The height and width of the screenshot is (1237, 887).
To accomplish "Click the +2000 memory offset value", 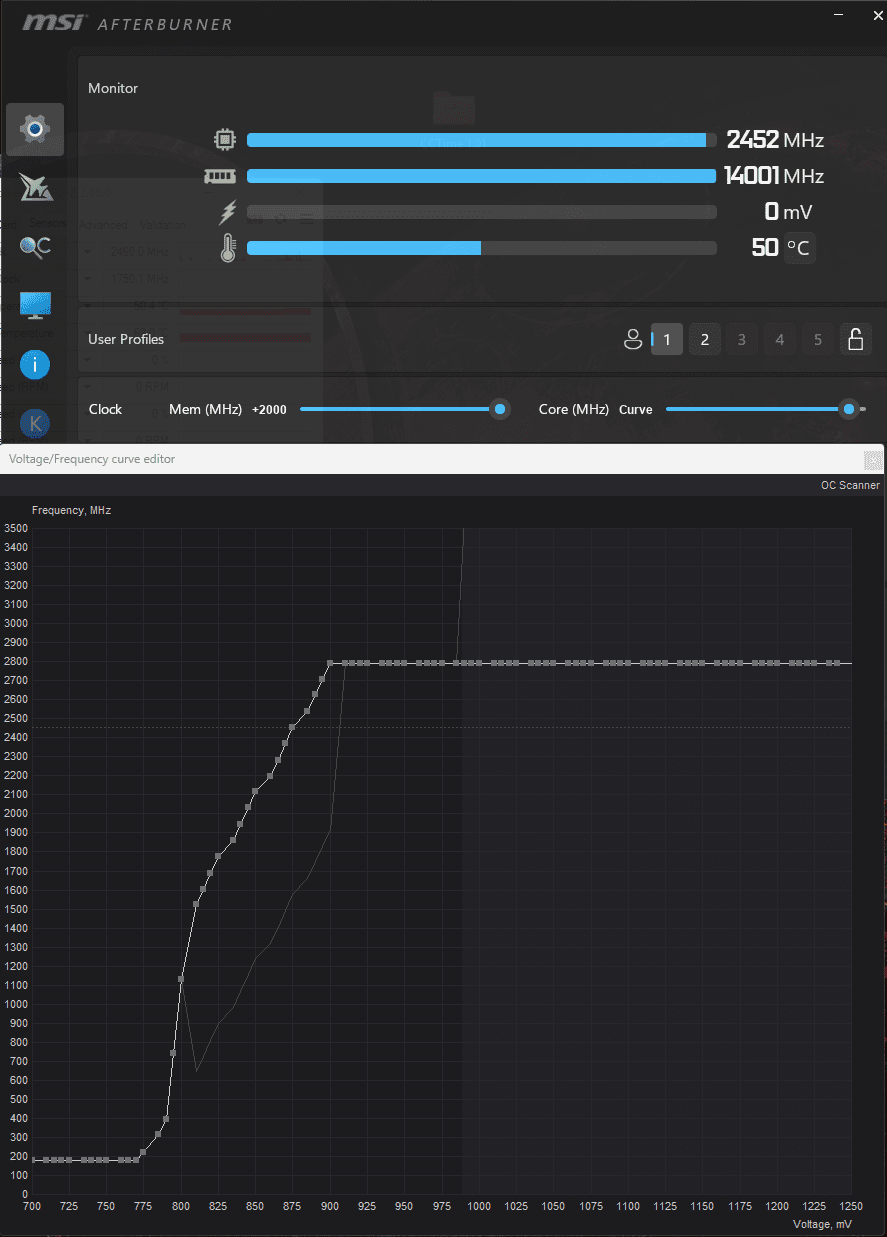I will [x=269, y=410].
